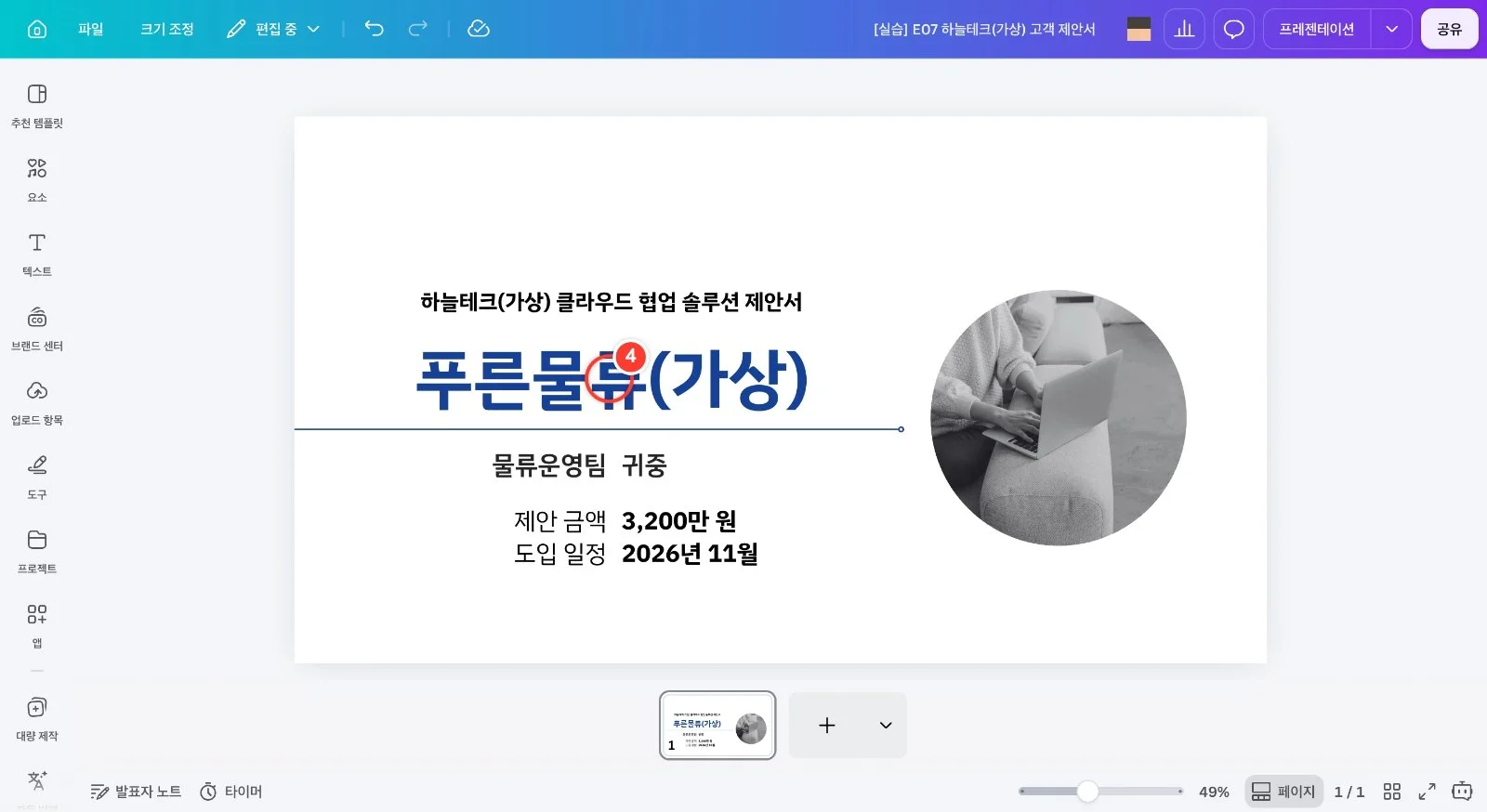Viewport: 1487px width, 812px height.
Task: Start the 프레젠테이션 presentation
Action: [x=1316, y=29]
